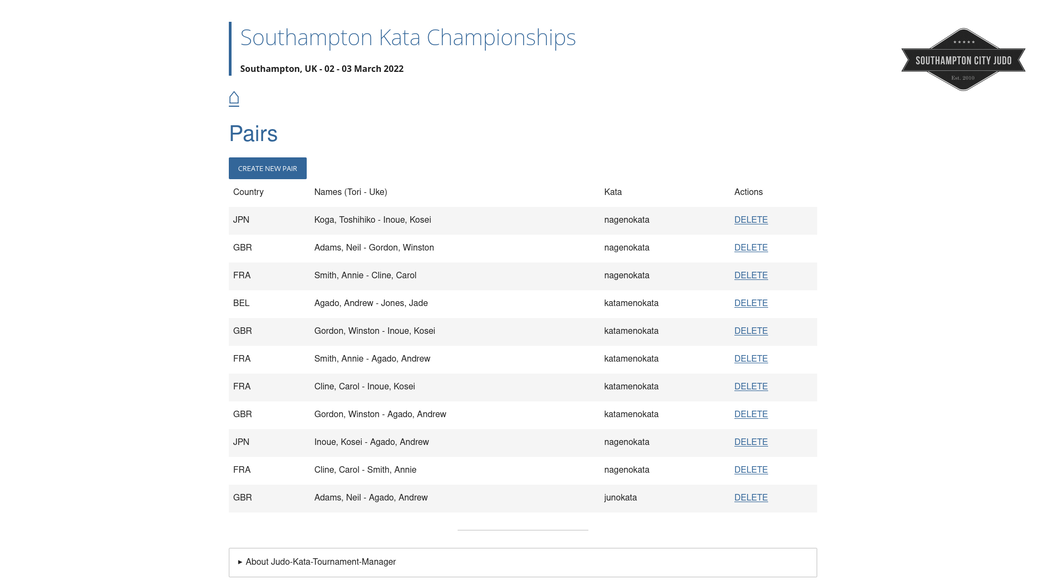
Task: Click the Create New Pair button
Action: [x=268, y=168]
